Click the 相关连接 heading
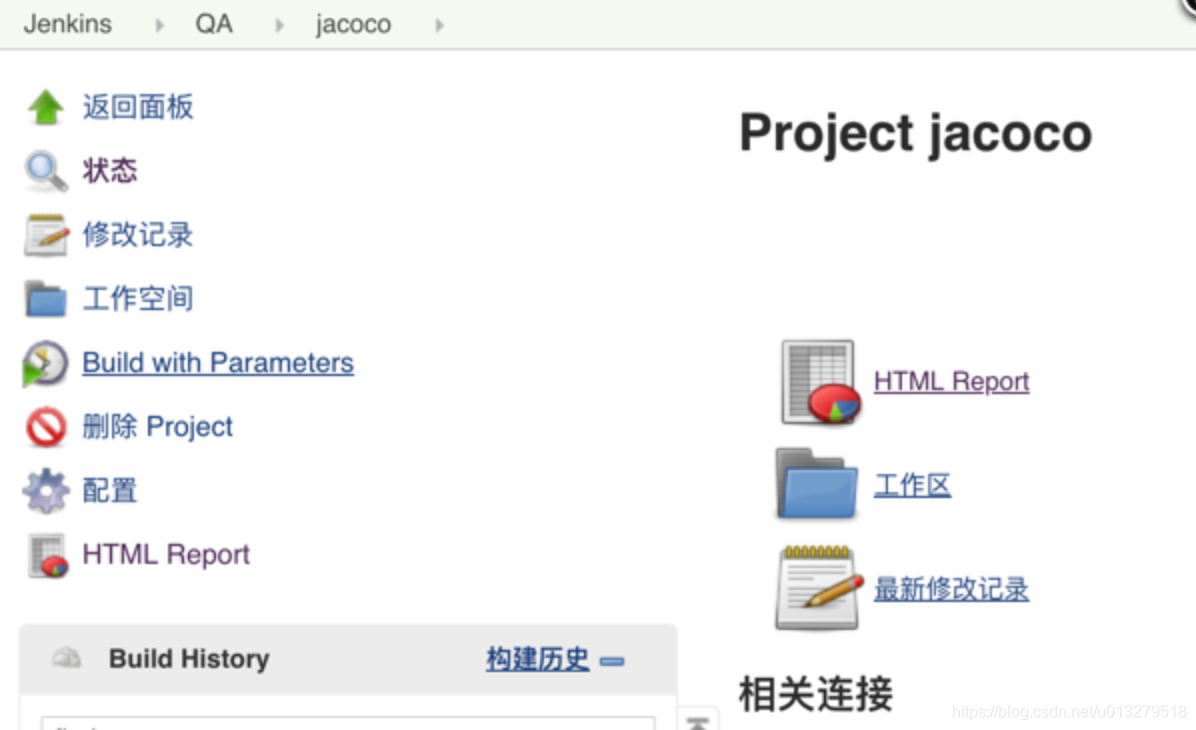 click(815, 694)
